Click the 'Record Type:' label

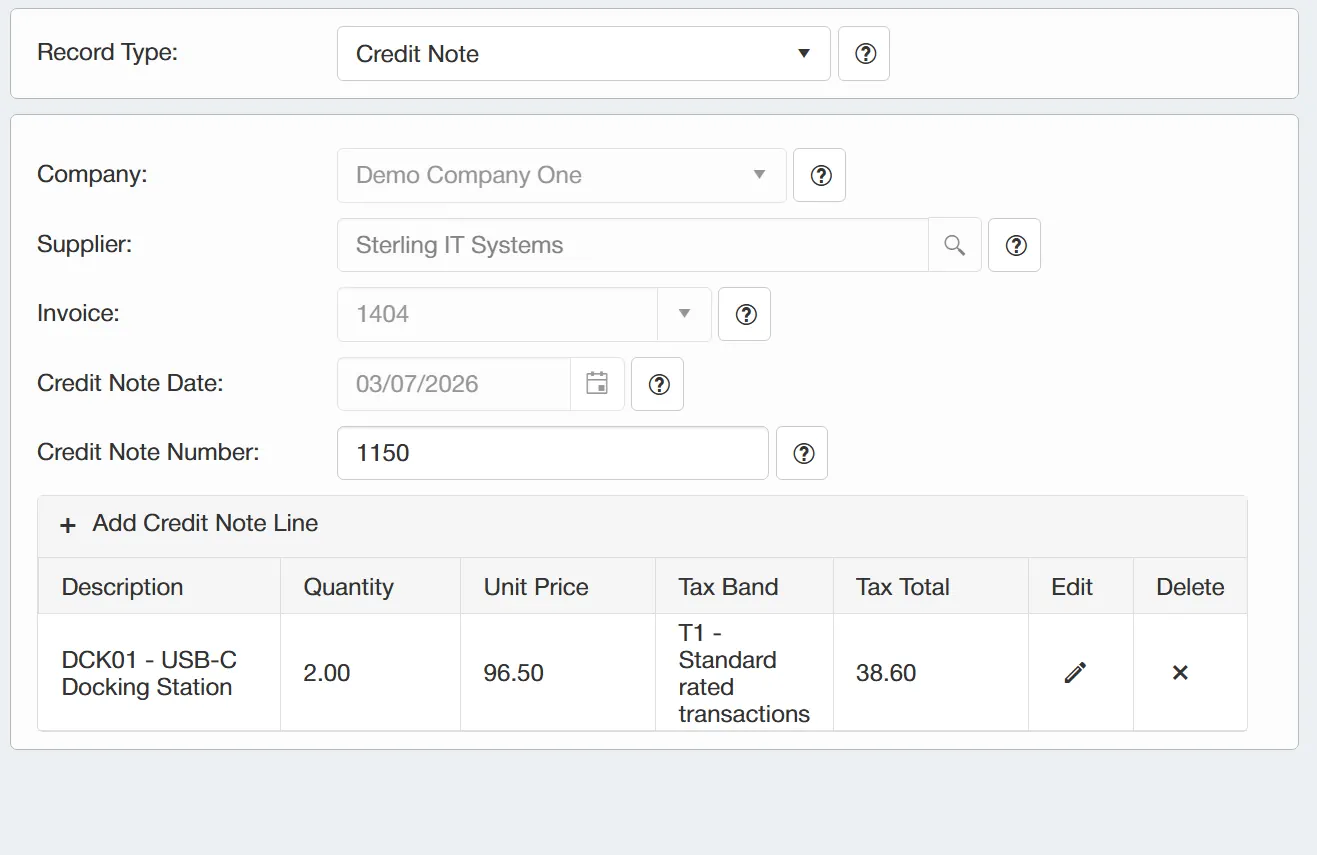pyautogui.click(x=107, y=53)
